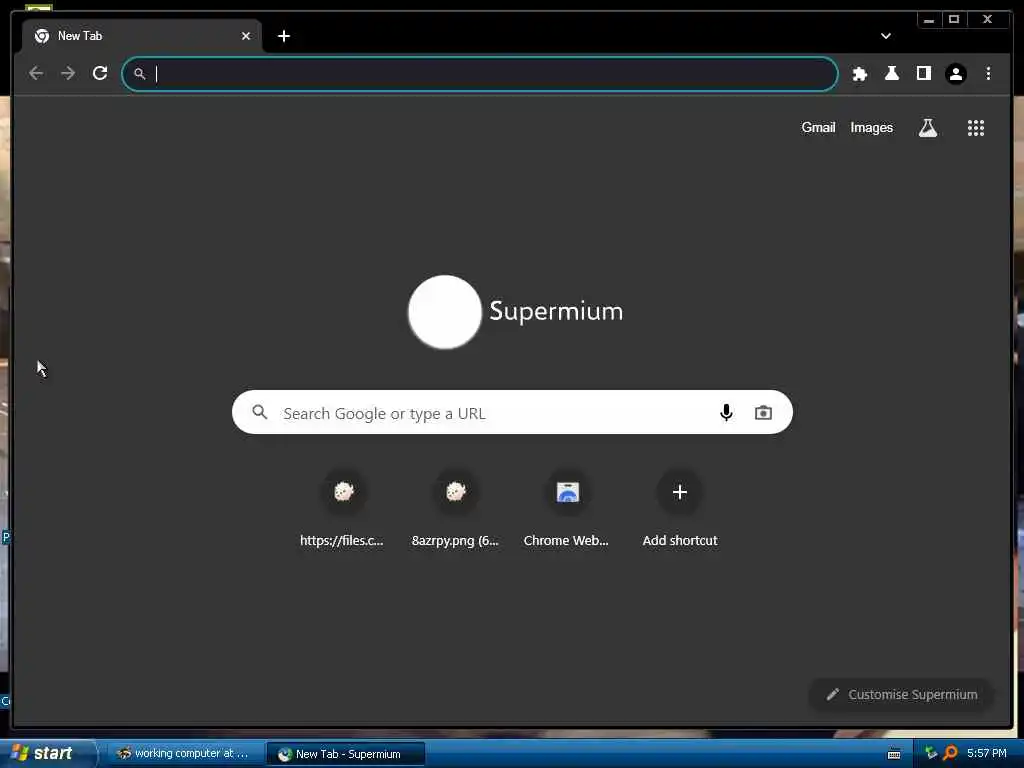Open the three-dot browser menu
Viewport: 1024px width, 768px height.
(x=988, y=74)
